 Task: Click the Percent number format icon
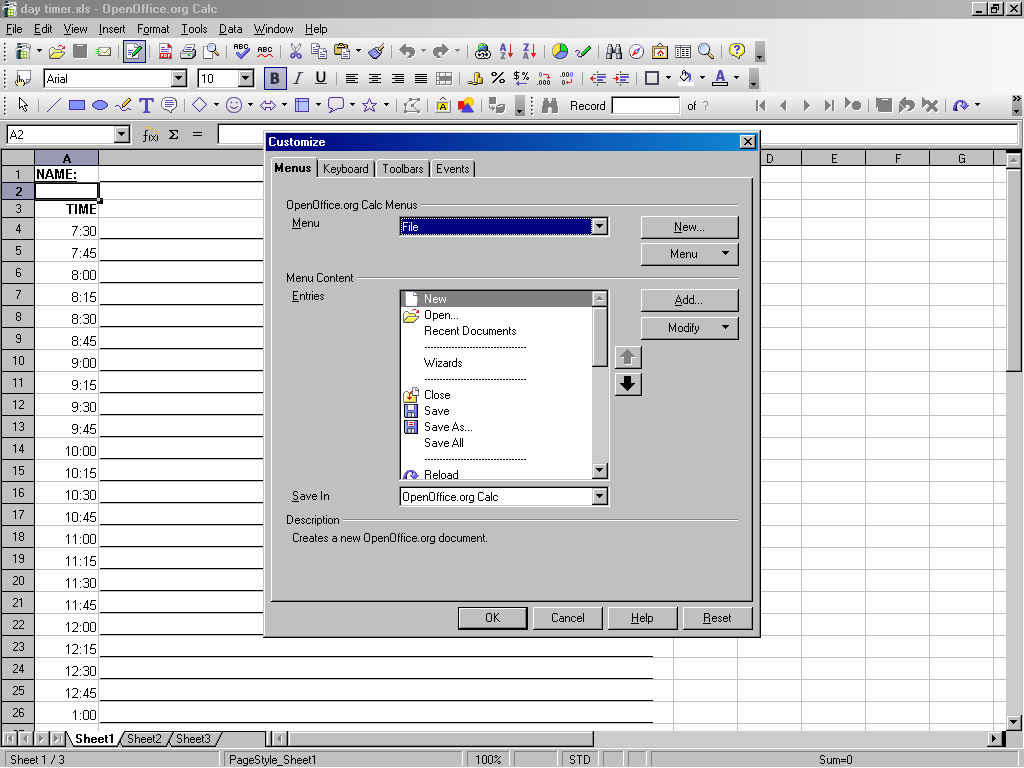pyautogui.click(x=498, y=78)
